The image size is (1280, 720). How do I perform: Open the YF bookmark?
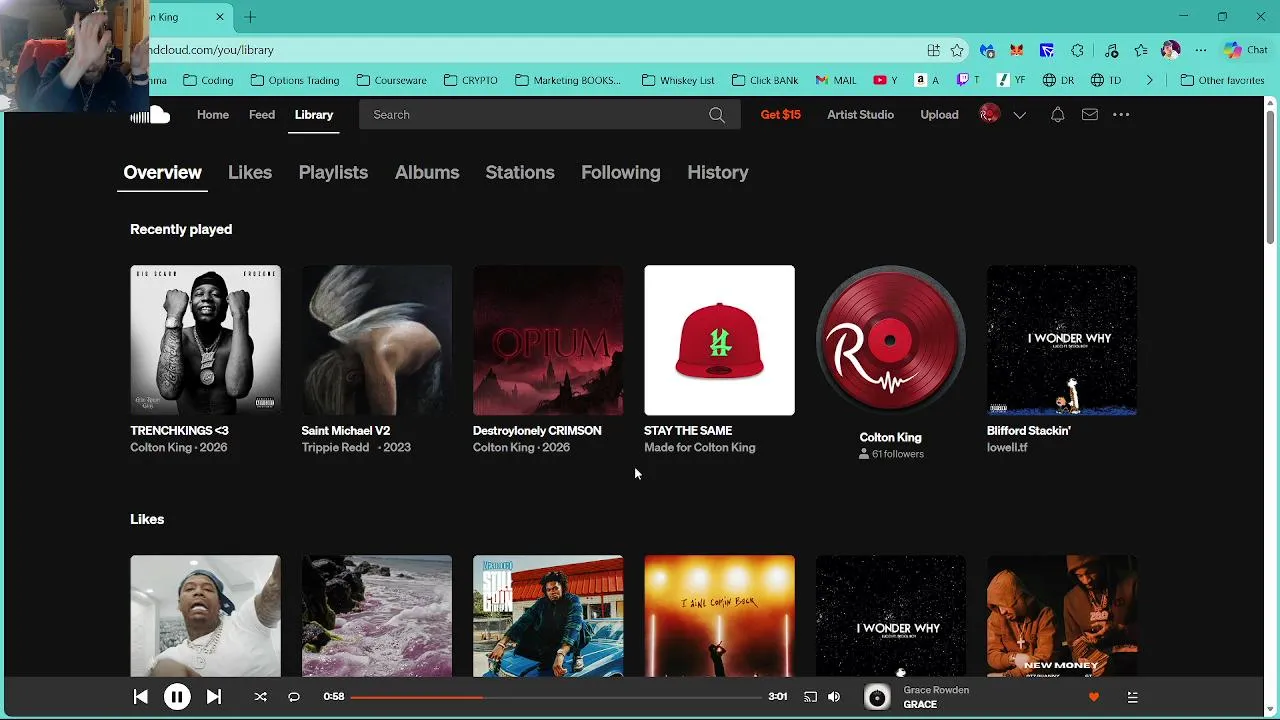tap(1012, 80)
